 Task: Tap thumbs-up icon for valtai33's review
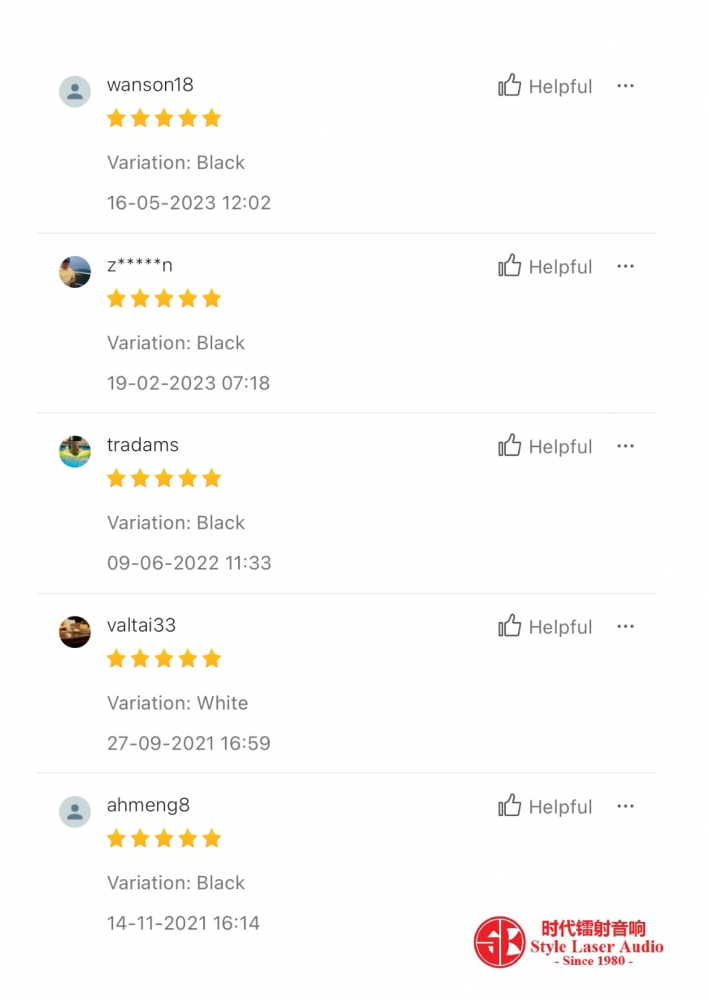(x=509, y=626)
